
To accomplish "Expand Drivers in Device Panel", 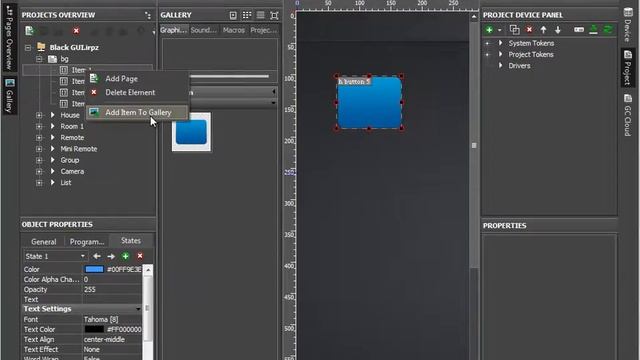I will tap(500, 65).
